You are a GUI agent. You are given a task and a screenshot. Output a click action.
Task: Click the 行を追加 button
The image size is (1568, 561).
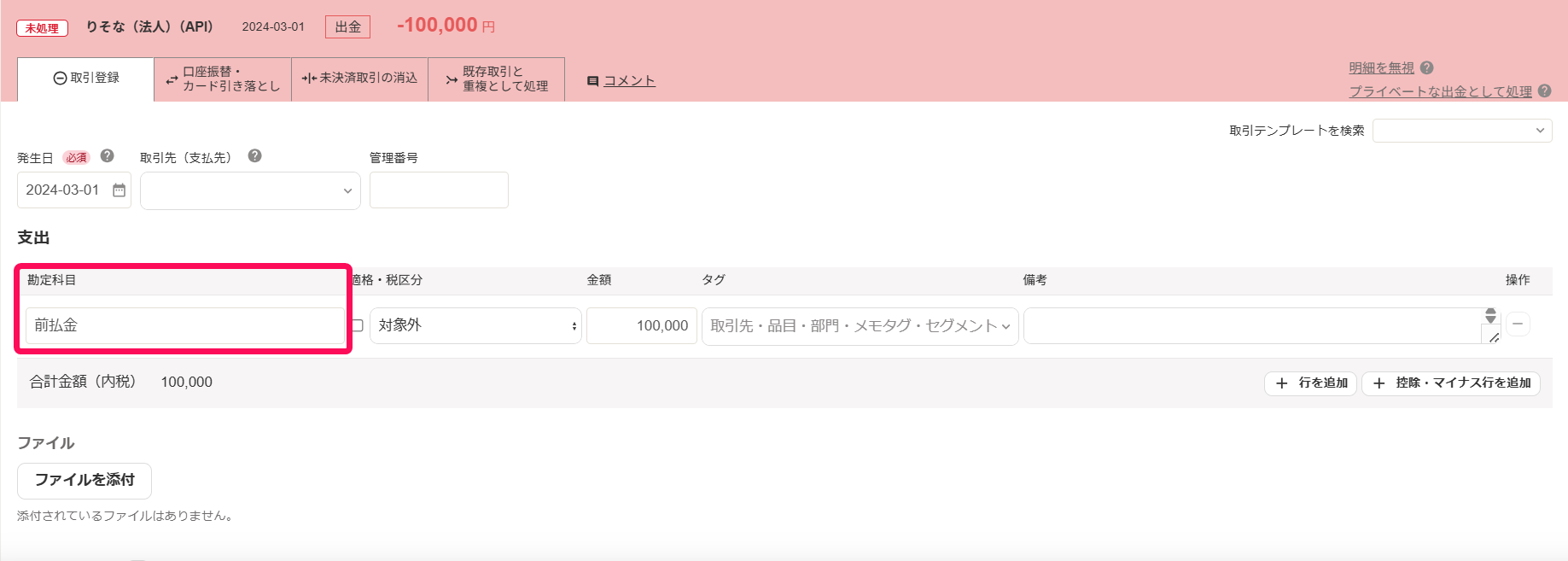[x=1310, y=383]
